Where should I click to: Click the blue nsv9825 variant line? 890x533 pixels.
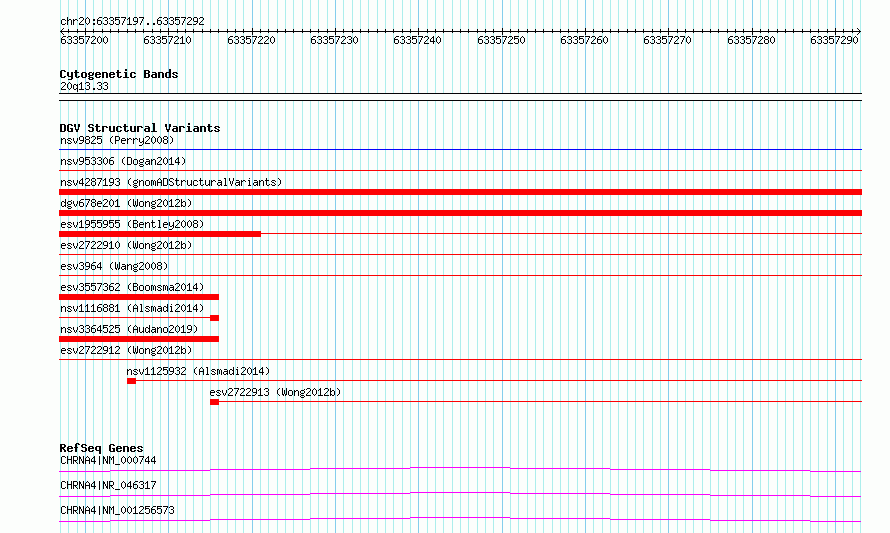click(x=460, y=150)
